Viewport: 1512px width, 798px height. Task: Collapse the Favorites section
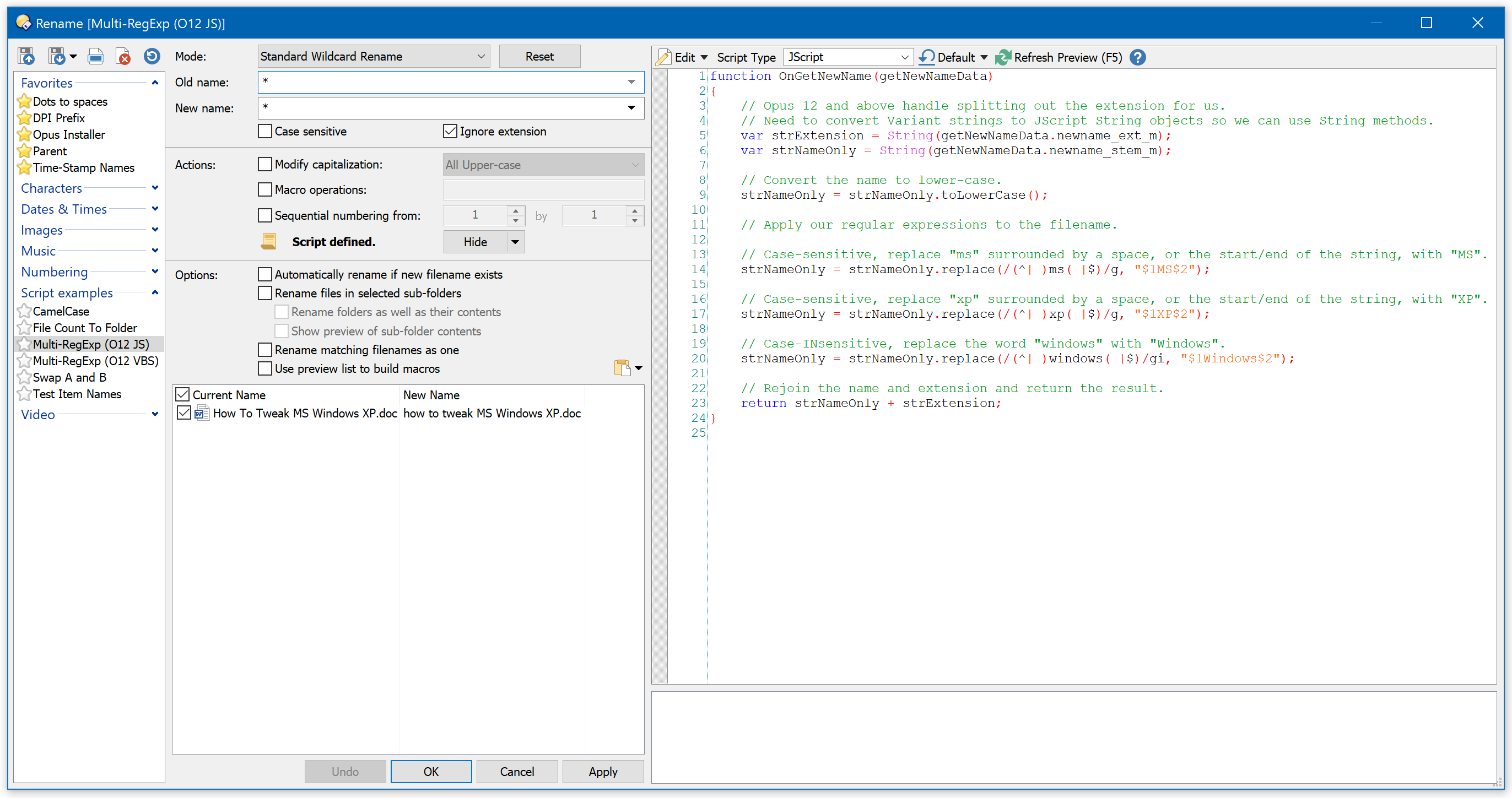coord(155,82)
